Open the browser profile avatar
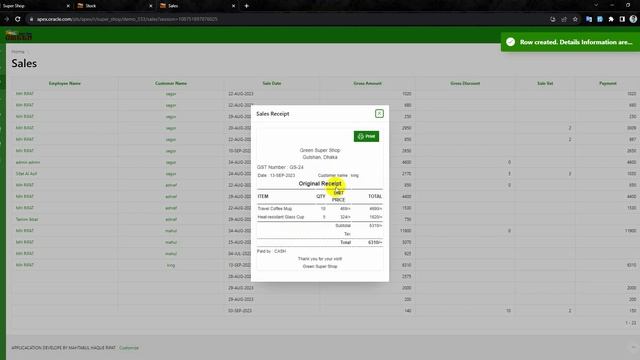Screen dimensions: 640x360 [x=633, y=19]
